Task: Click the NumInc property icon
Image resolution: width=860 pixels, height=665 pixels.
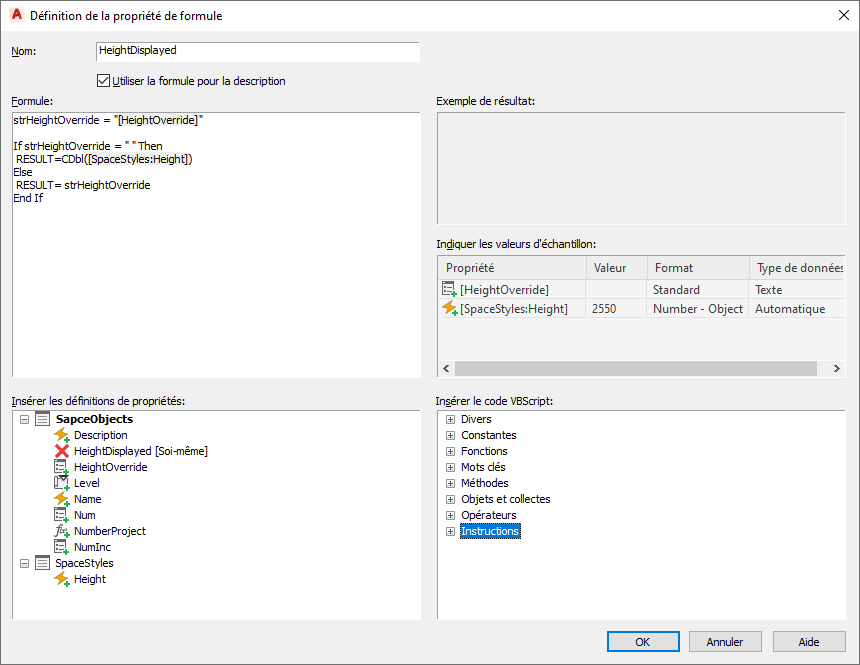Action: point(62,547)
